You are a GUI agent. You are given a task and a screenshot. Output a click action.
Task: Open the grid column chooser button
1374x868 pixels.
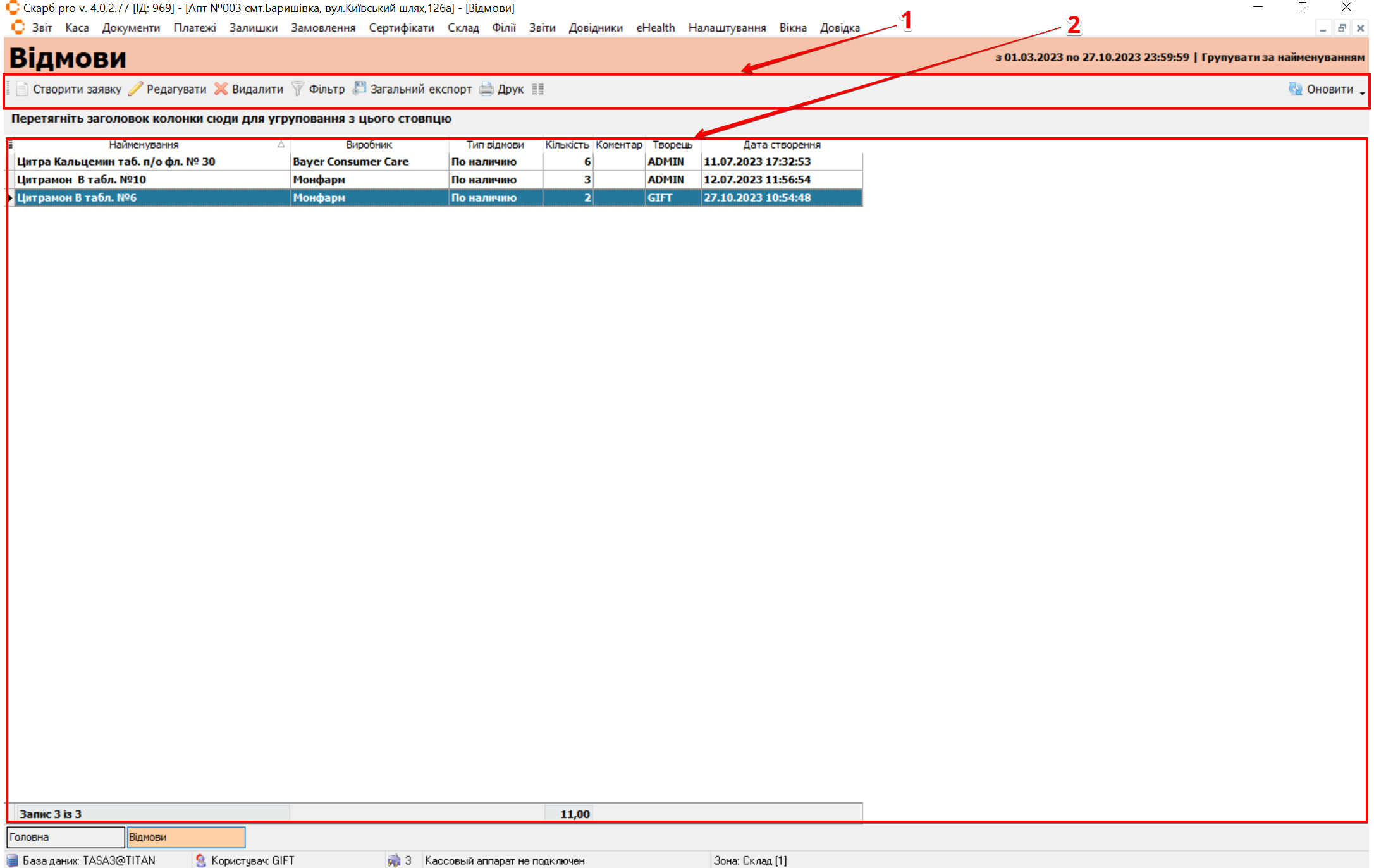tap(10, 145)
